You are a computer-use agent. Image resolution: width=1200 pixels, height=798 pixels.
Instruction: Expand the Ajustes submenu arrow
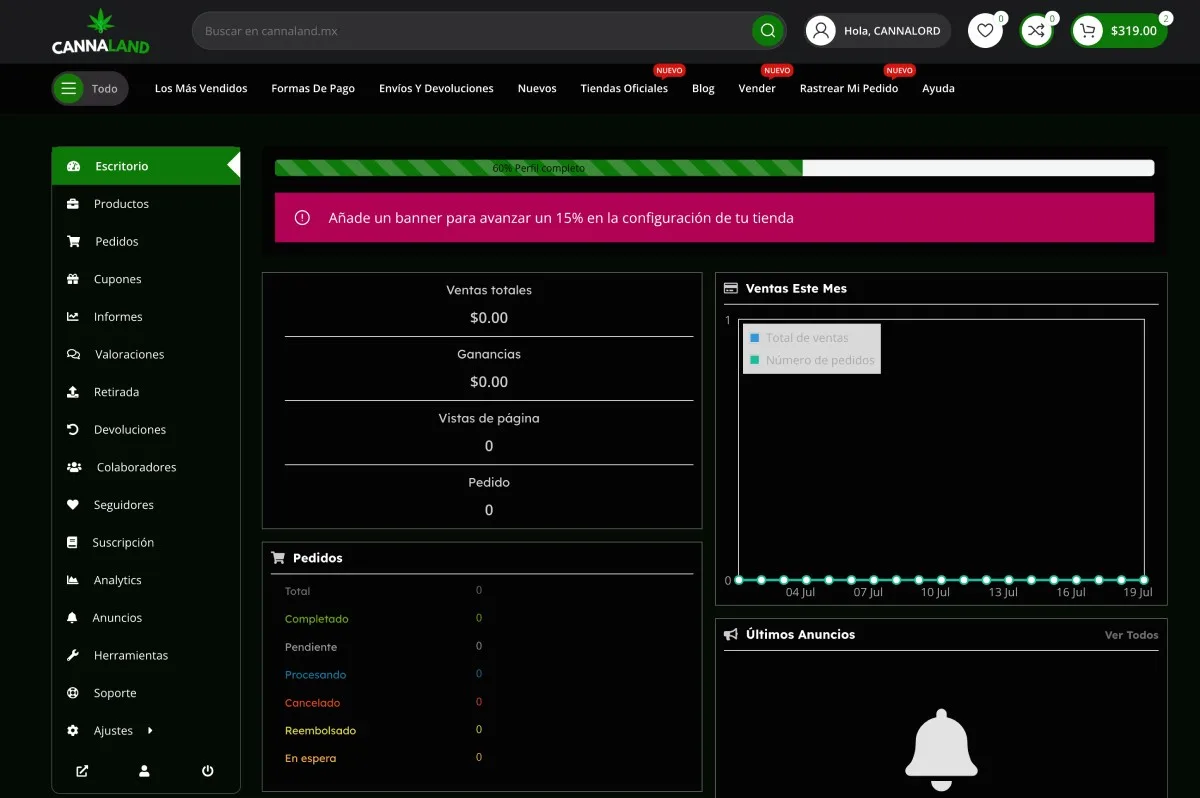coord(150,731)
